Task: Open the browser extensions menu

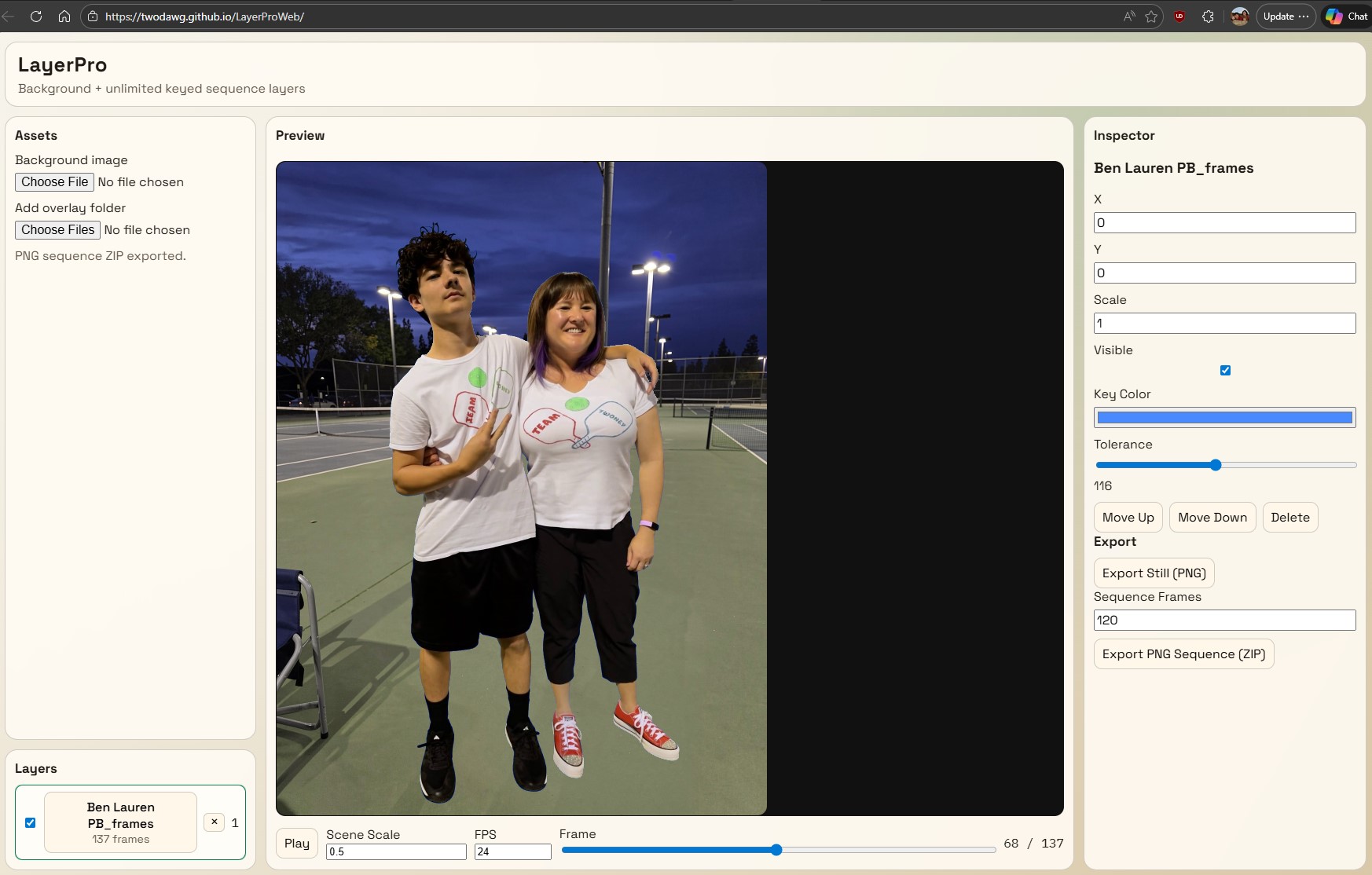Action: pyautogui.click(x=1208, y=16)
